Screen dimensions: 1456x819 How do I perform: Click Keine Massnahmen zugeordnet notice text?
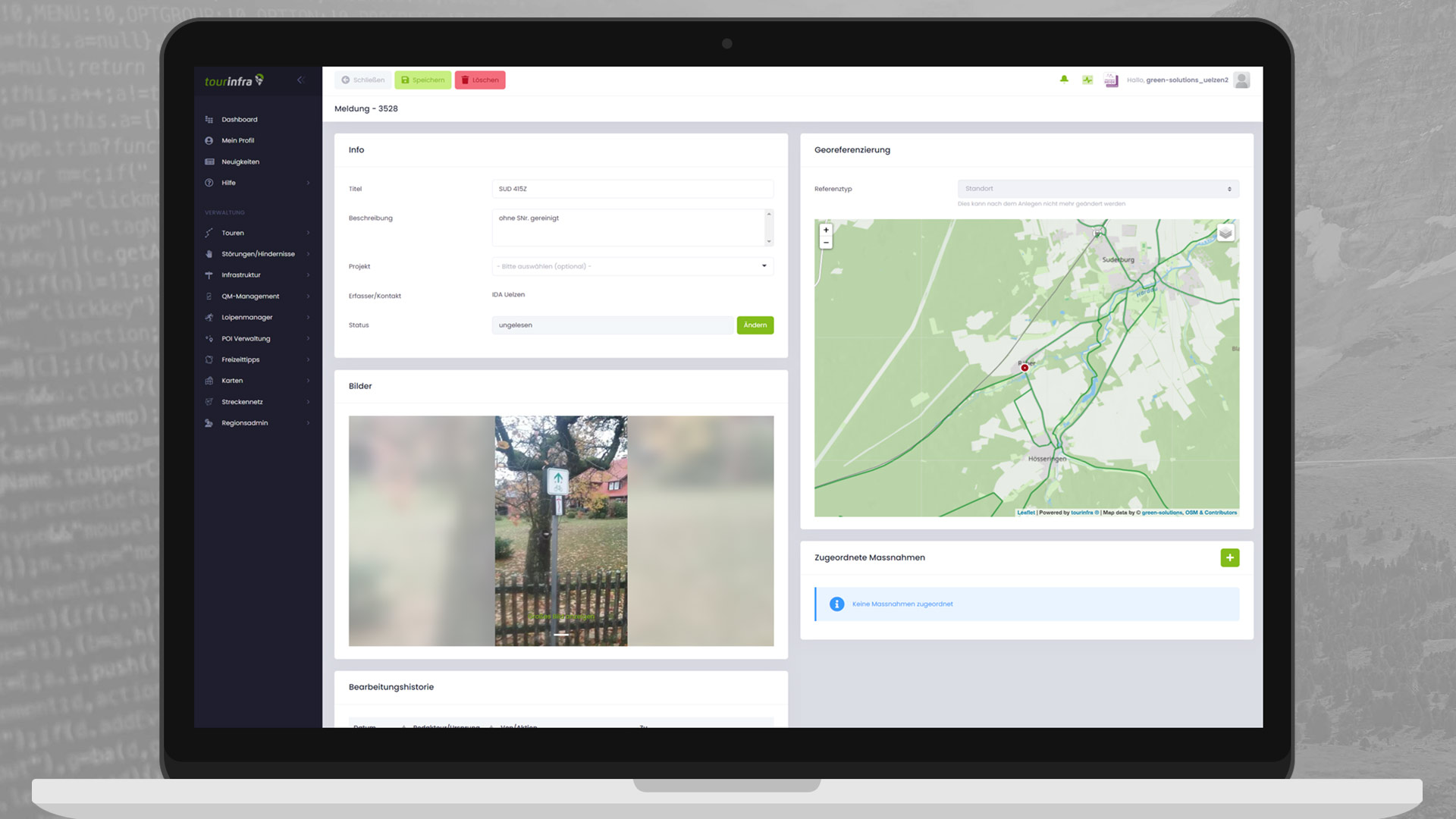[902, 604]
